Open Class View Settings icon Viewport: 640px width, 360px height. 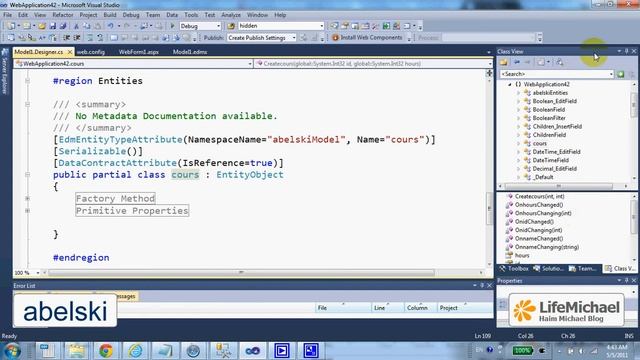pos(541,62)
